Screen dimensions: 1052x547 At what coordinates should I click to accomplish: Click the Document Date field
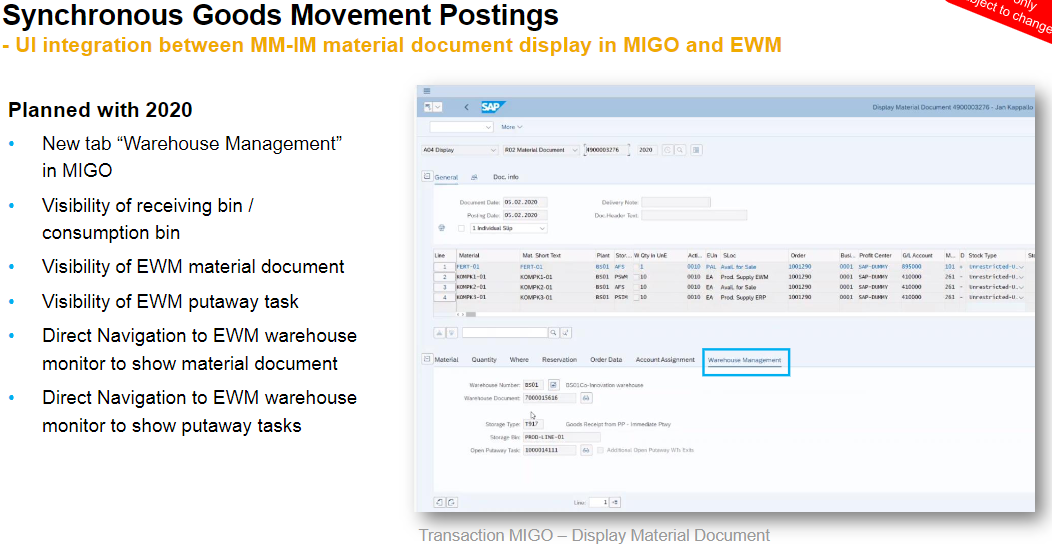point(525,202)
